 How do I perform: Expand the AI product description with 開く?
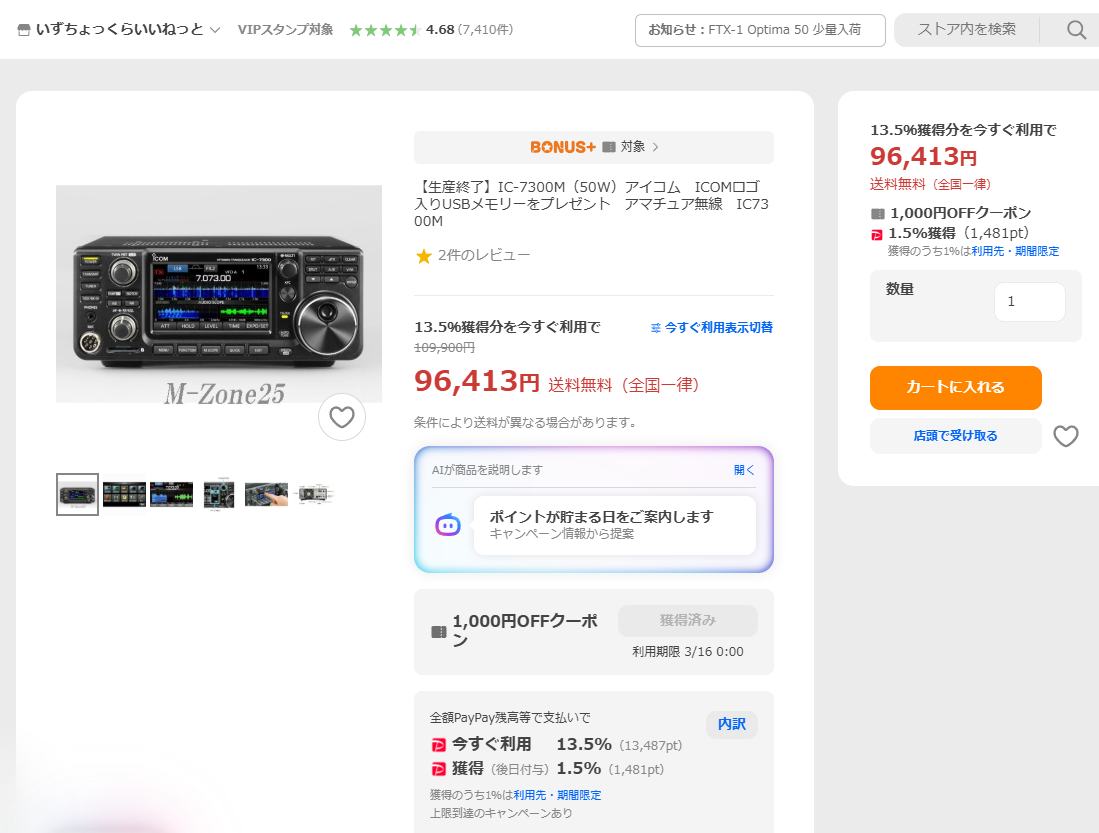pyautogui.click(x=744, y=469)
